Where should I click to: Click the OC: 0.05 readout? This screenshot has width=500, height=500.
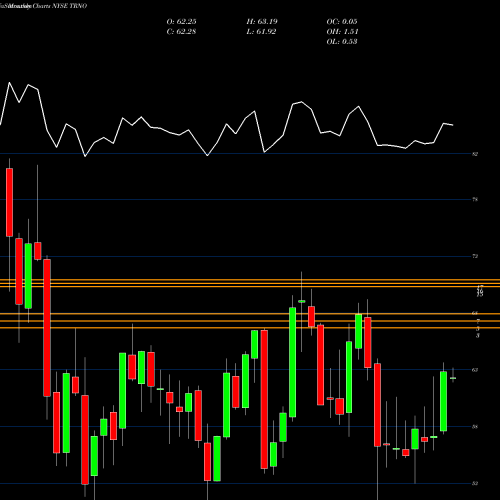[342, 22]
